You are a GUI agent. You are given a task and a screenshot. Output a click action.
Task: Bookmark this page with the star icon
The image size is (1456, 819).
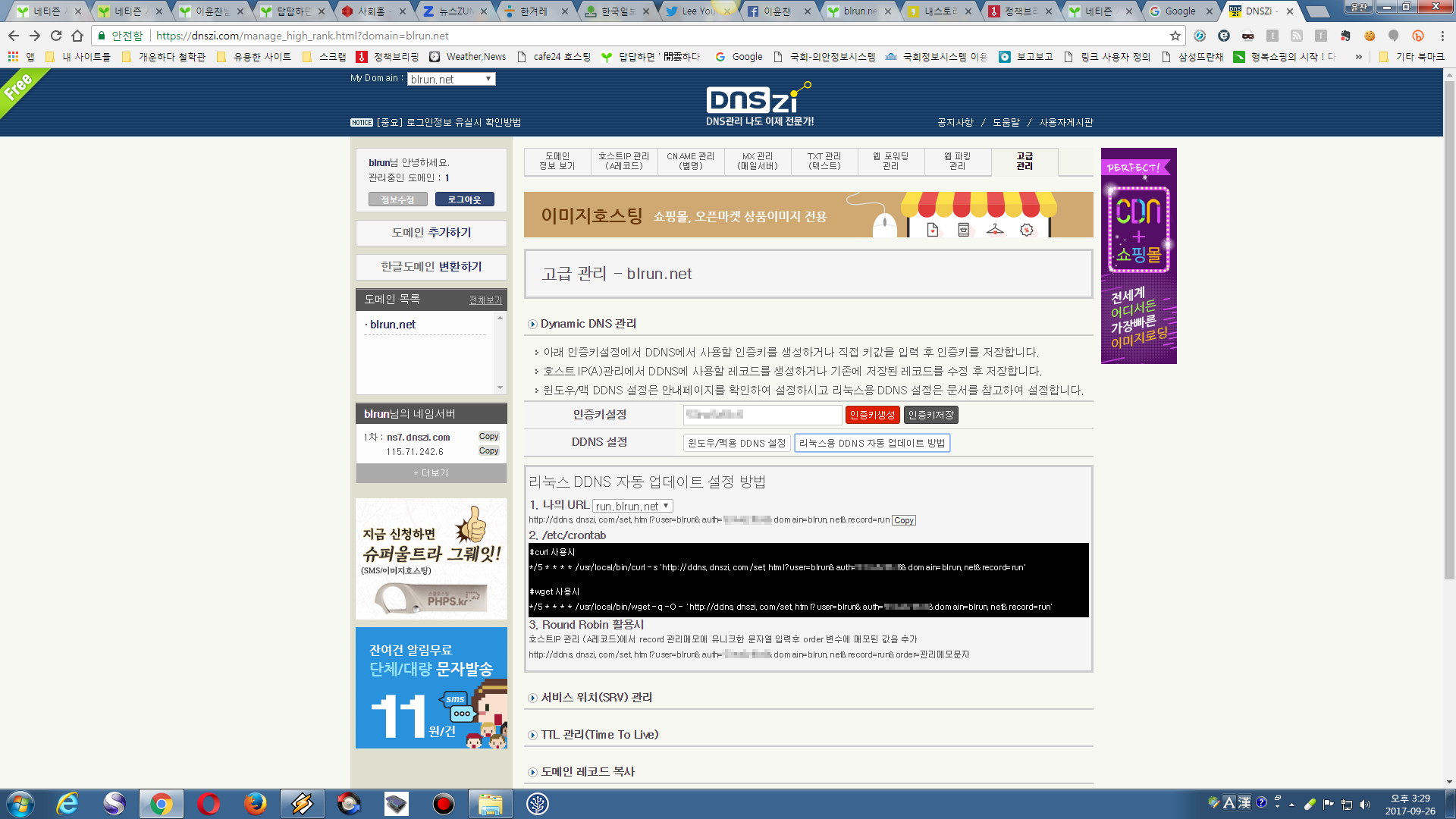(x=1175, y=36)
